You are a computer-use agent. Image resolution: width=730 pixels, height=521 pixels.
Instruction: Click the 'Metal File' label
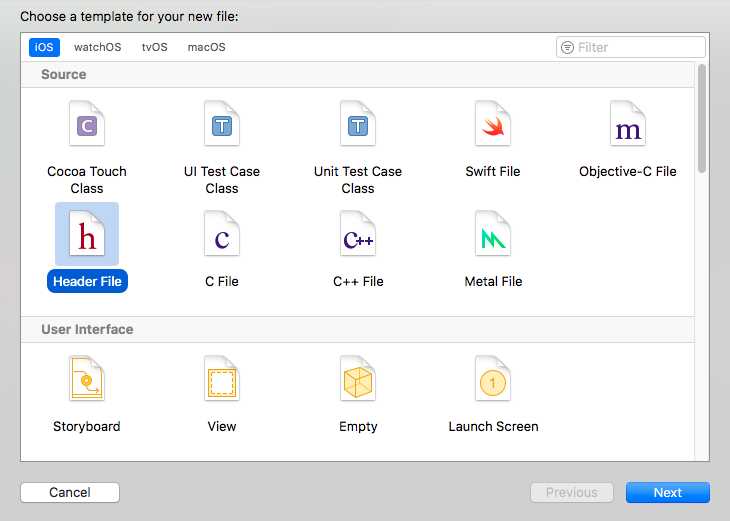coord(493,281)
